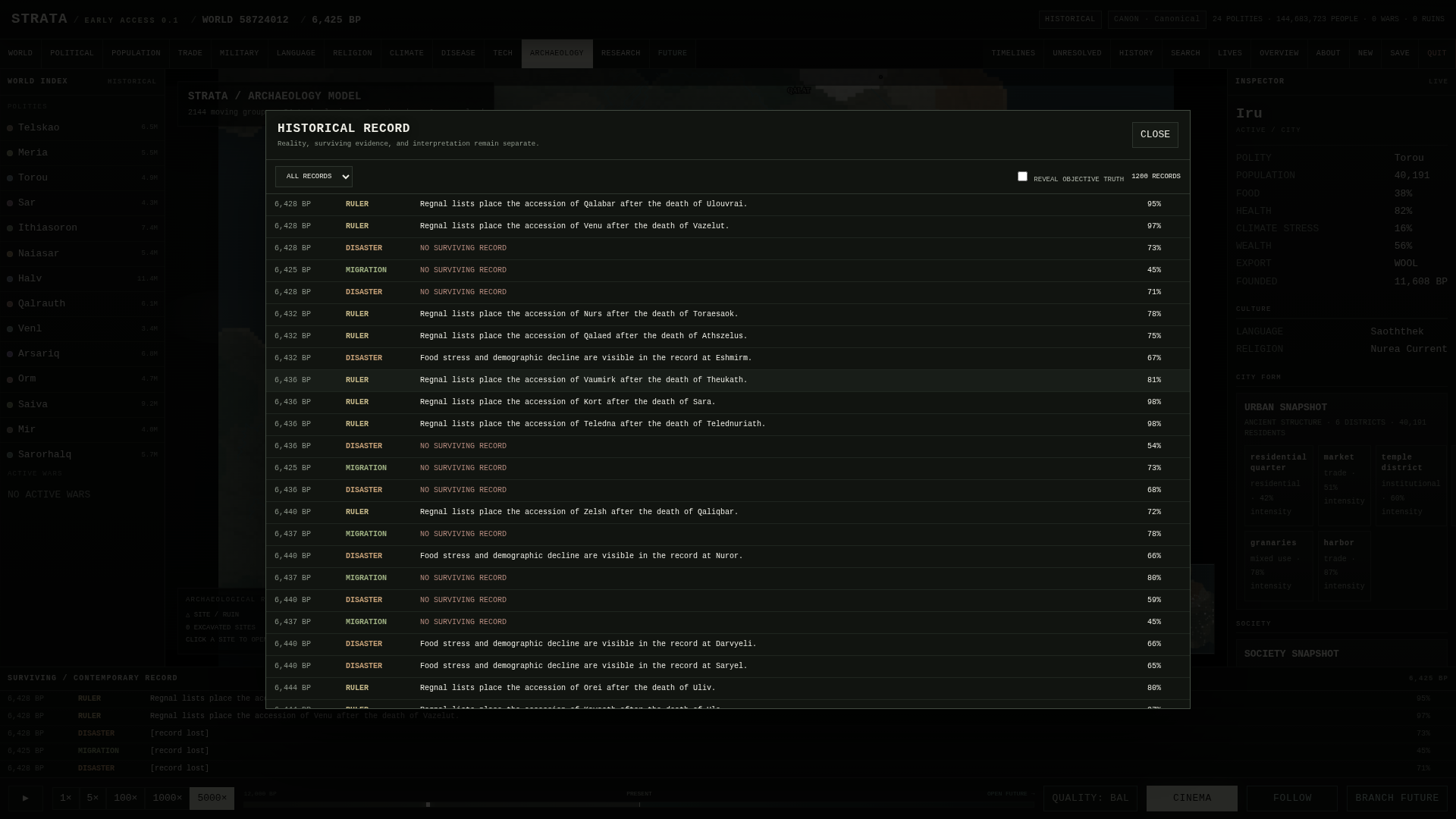Go to the Religion tab
This screenshot has width=1456, height=819.
coord(353,54)
